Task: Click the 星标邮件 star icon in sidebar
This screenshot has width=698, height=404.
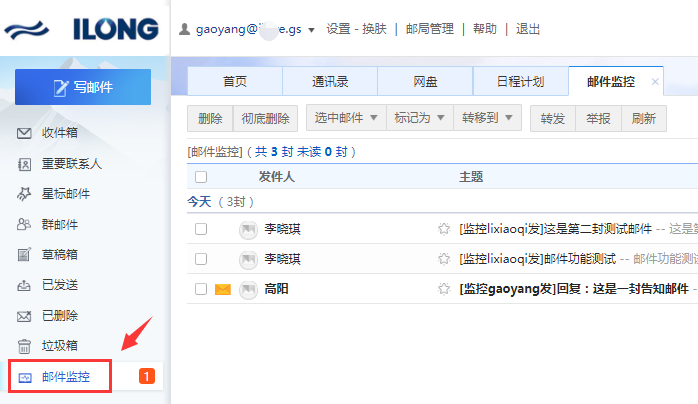Action: click(x=26, y=194)
